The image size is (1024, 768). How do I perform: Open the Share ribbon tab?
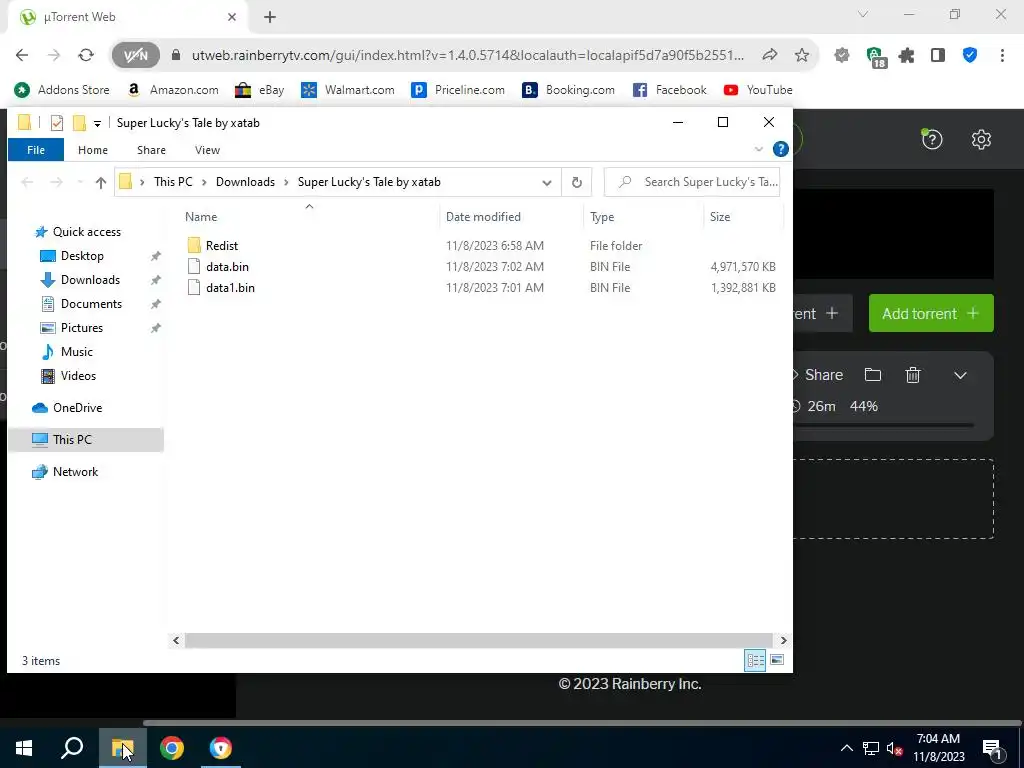tap(151, 150)
